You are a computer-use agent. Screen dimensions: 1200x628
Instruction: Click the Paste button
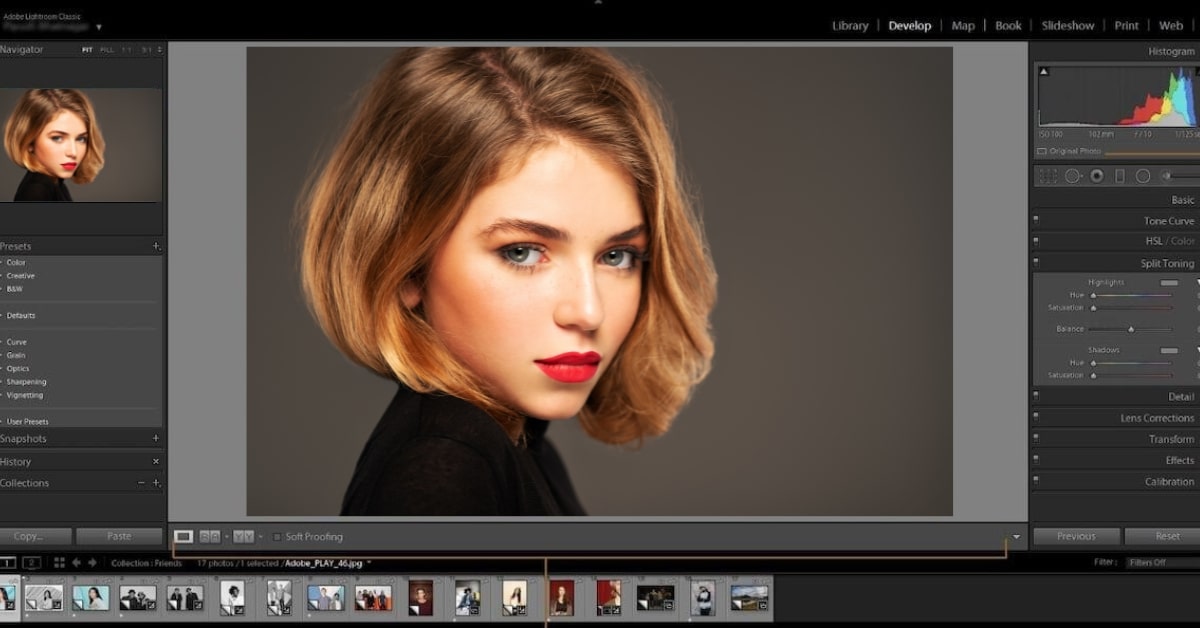point(119,536)
